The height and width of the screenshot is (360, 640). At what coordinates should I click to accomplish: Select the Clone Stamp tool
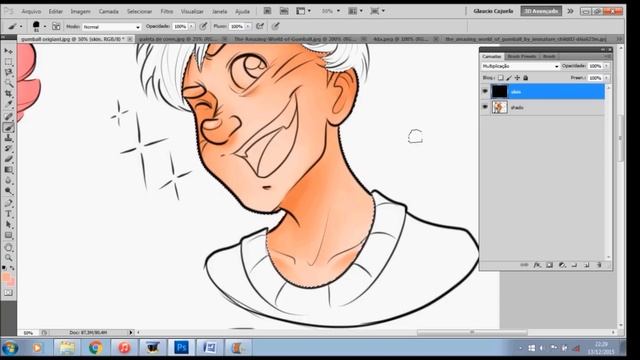pos(8,138)
